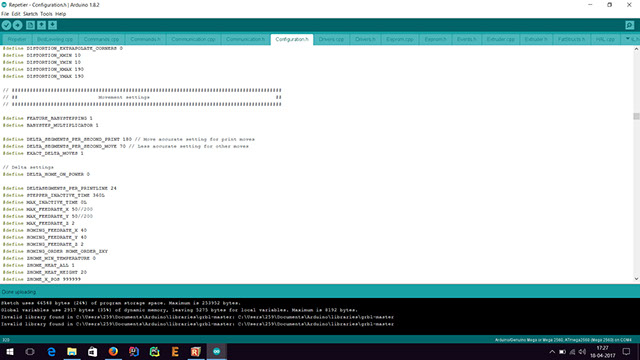Open the Tools menu

click(x=46, y=14)
